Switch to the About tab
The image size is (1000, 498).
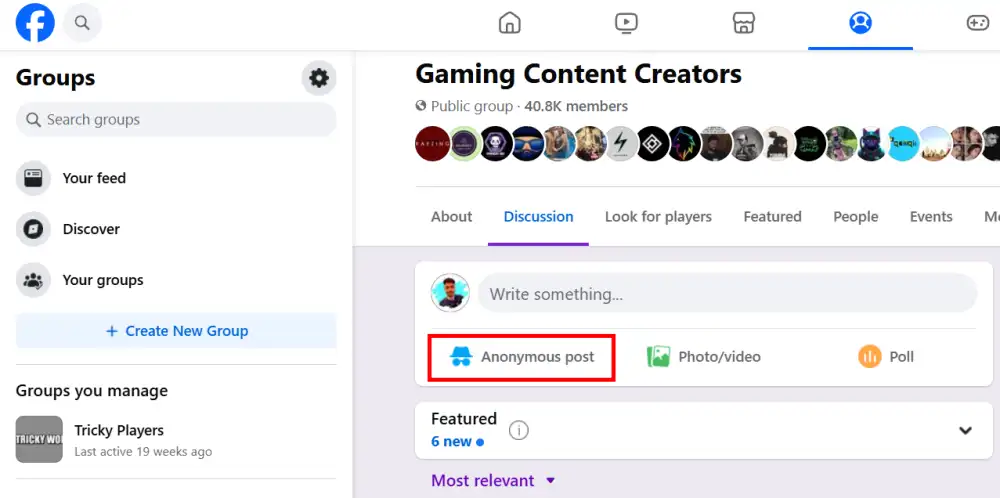[x=451, y=217]
